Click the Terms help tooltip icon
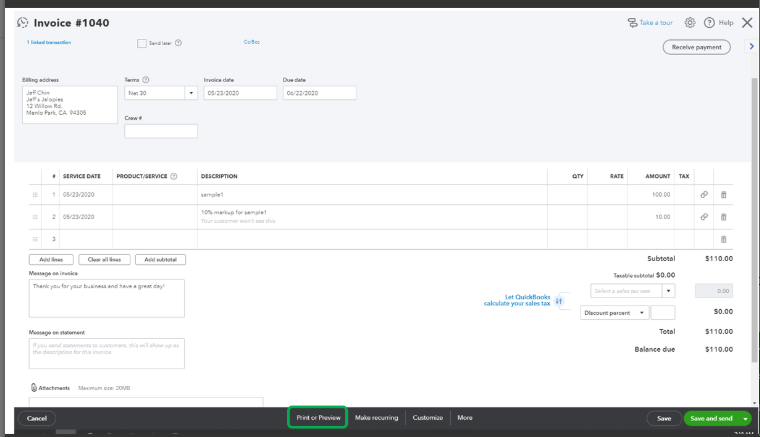Image resolution: width=760 pixels, height=437 pixels. pyautogui.click(x=146, y=79)
